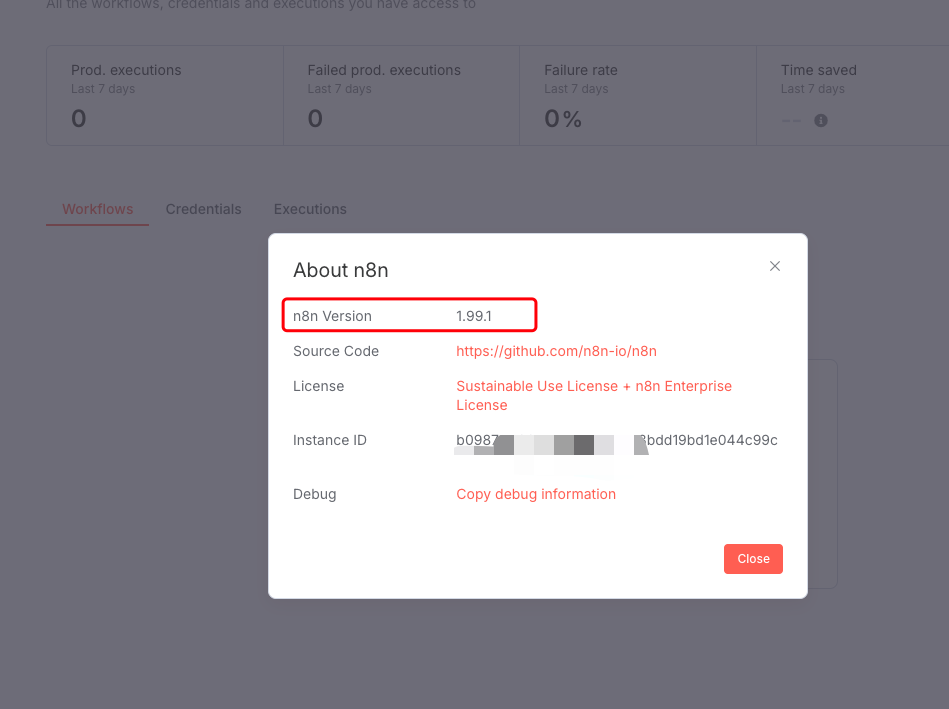
Task: Click the About n8n dialog title
Action: pos(341,270)
